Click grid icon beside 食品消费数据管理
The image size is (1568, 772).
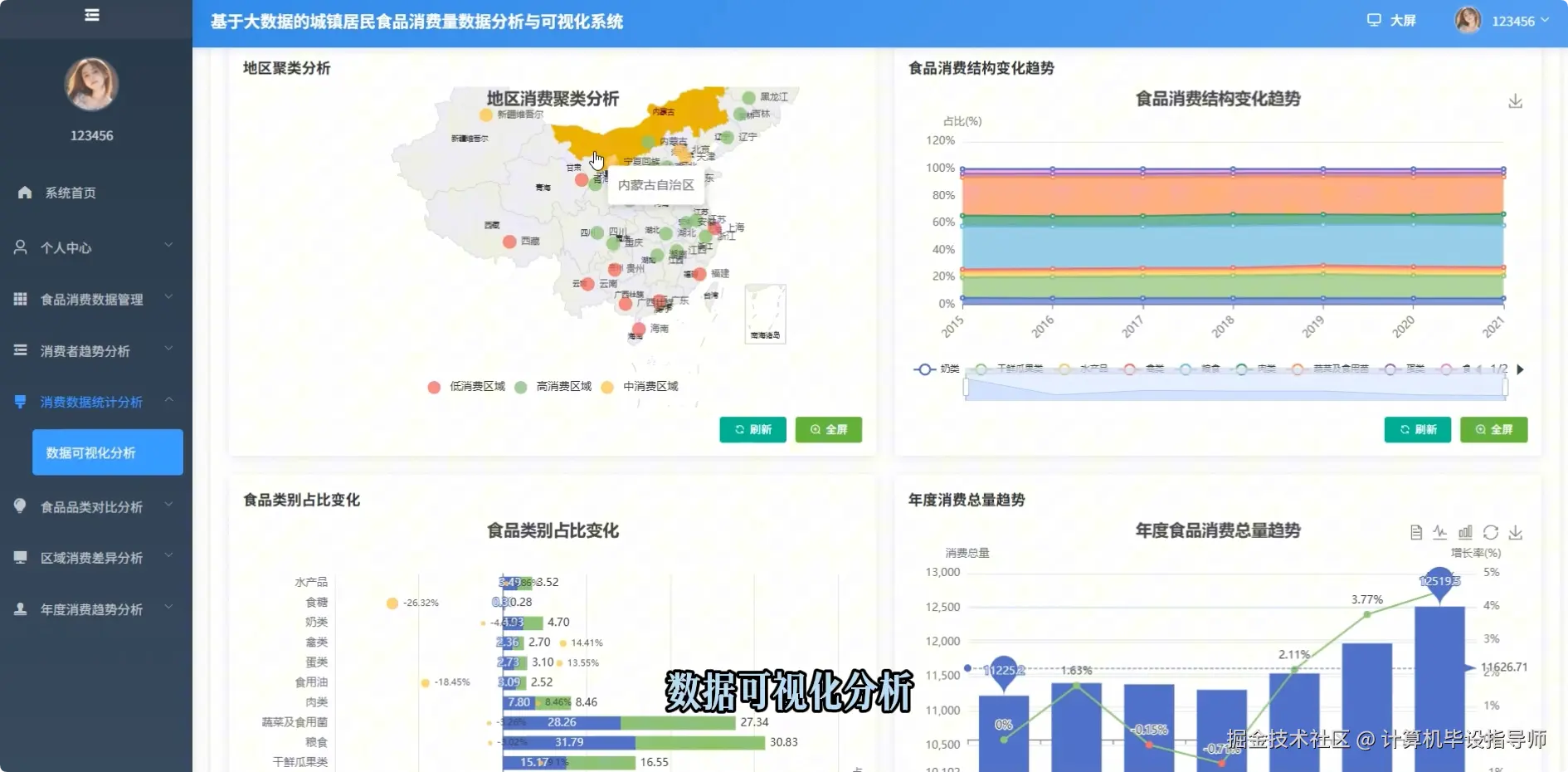pyautogui.click(x=21, y=299)
